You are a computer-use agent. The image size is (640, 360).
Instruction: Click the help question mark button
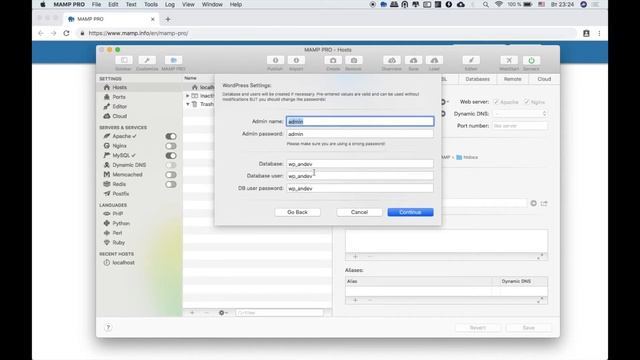pos(108,327)
